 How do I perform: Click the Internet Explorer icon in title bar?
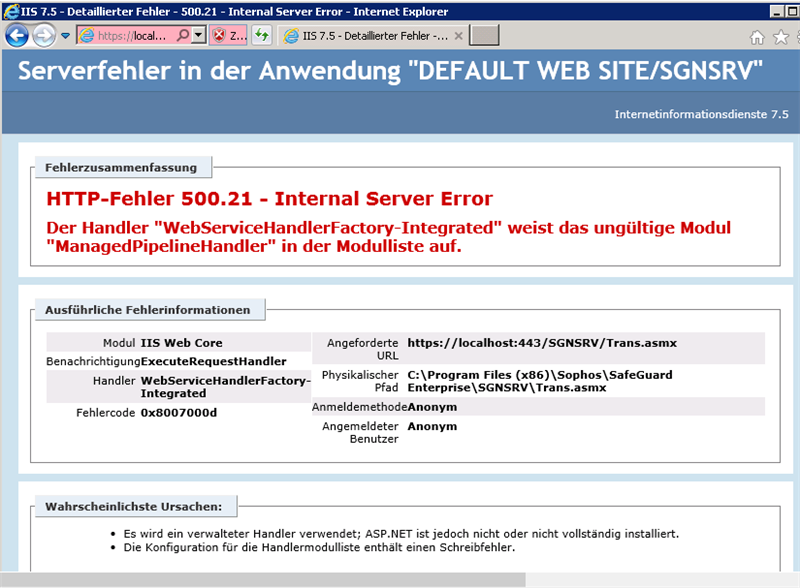pyautogui.click(x=11, y=11)
